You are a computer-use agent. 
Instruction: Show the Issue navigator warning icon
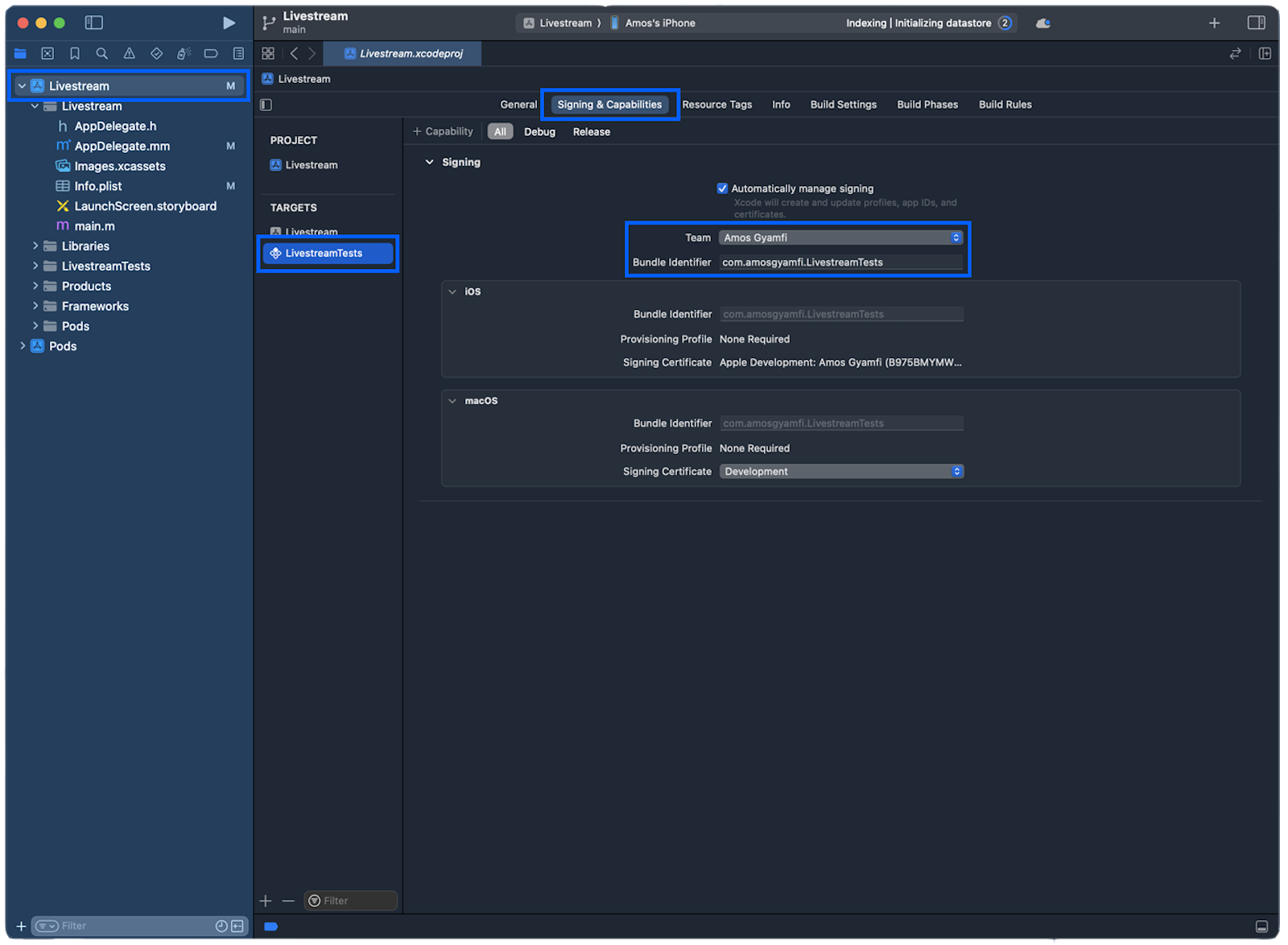pos(129,53)
